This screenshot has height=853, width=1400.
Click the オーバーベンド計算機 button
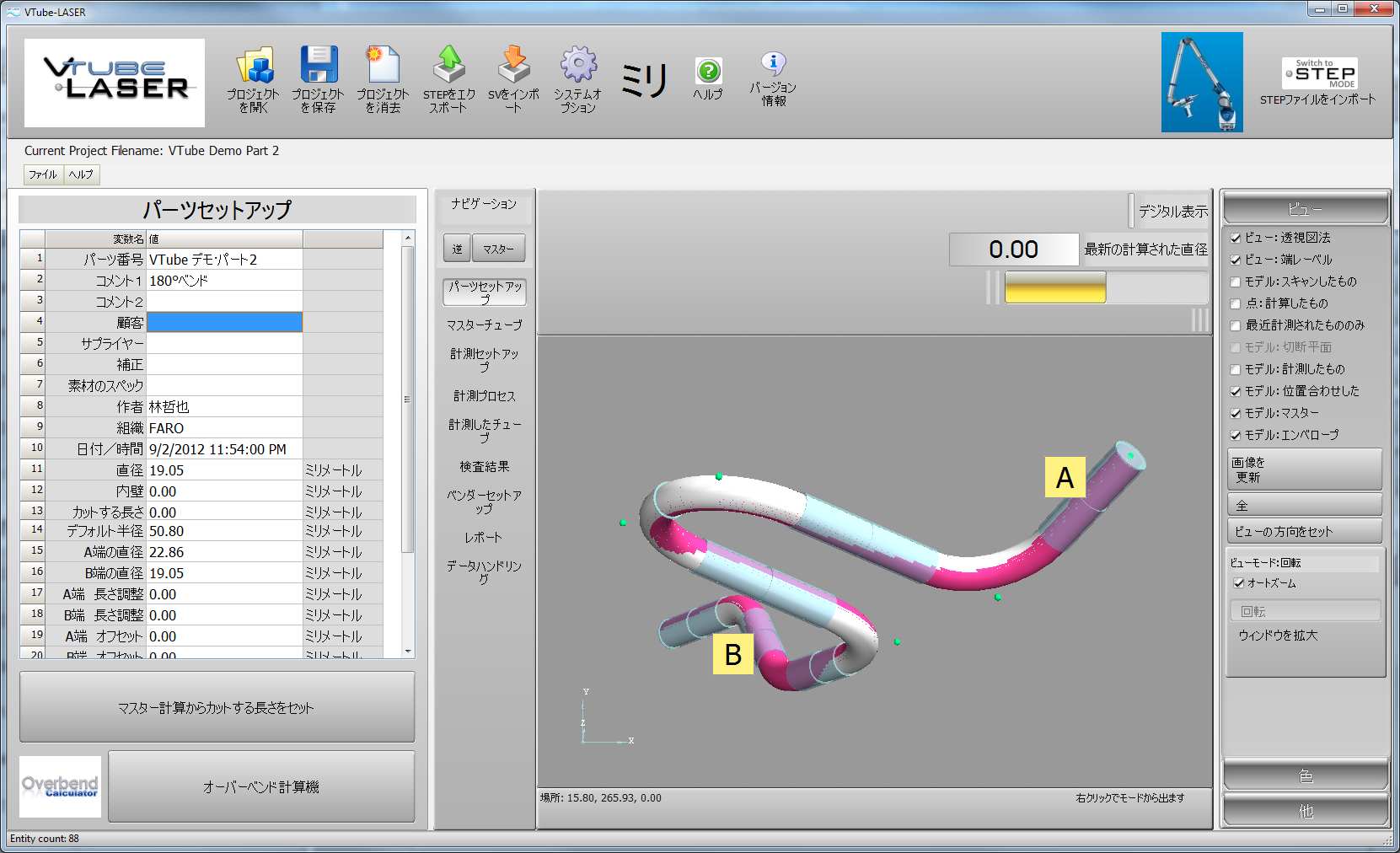pyautogui.click(x=261, y=787)
